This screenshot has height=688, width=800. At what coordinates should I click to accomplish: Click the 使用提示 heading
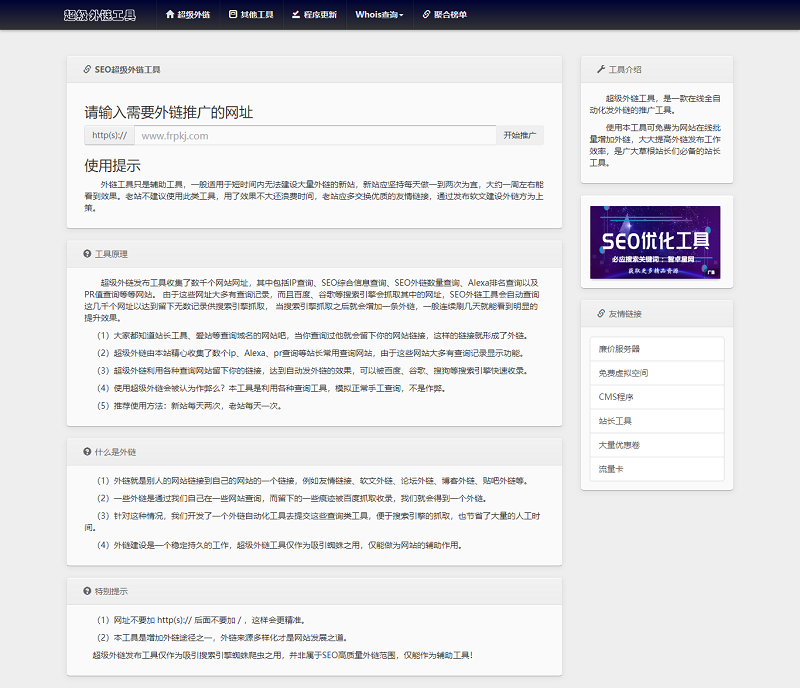click(112, 165)
